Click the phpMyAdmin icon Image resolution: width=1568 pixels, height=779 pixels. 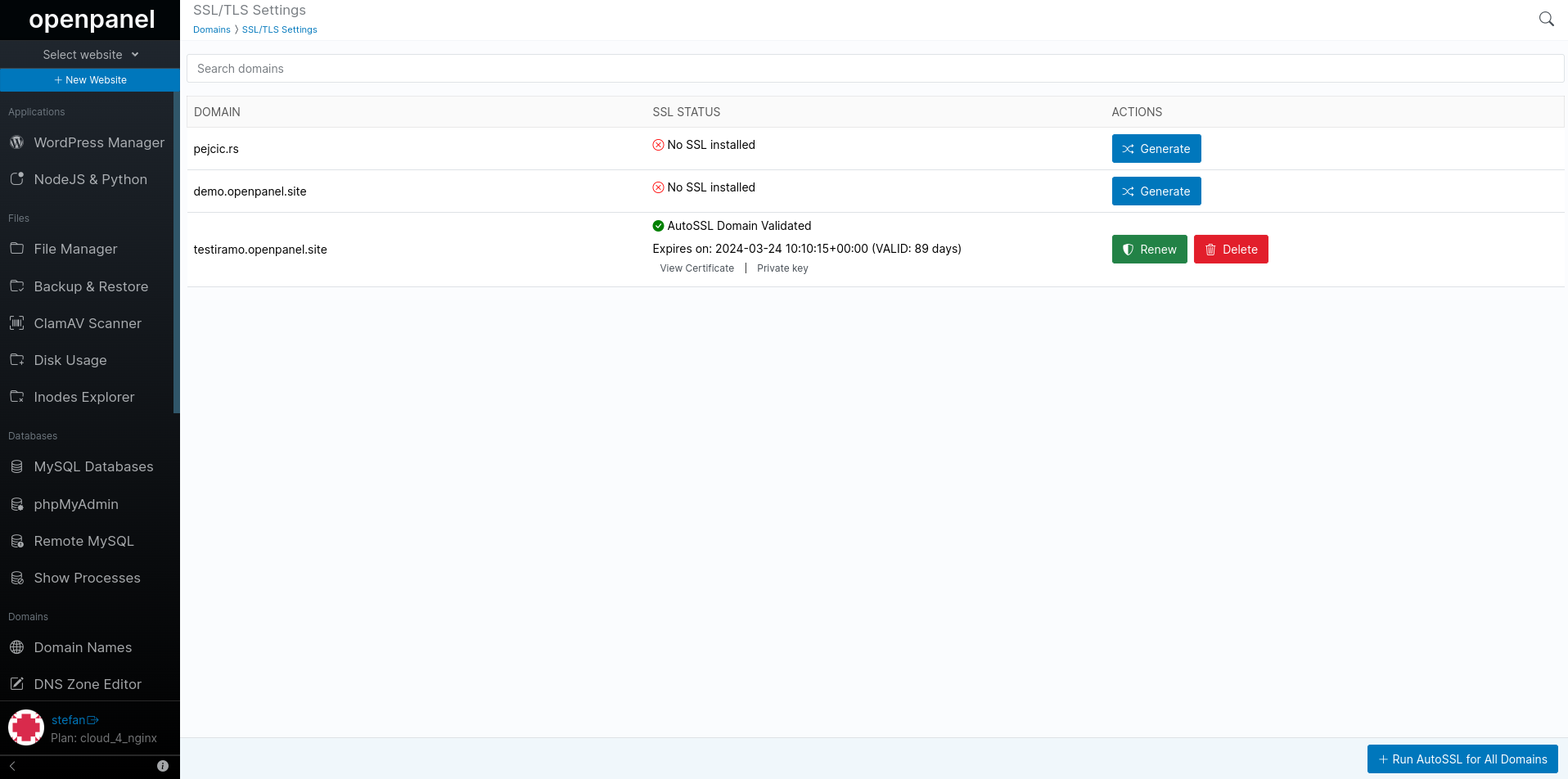tap(16, 504)
